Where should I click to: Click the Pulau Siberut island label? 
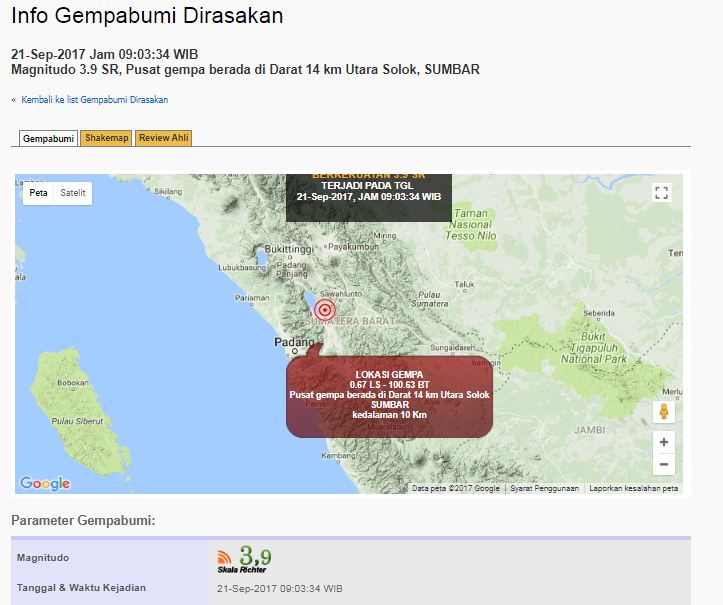pyautogui.click(x=77, y=421)
